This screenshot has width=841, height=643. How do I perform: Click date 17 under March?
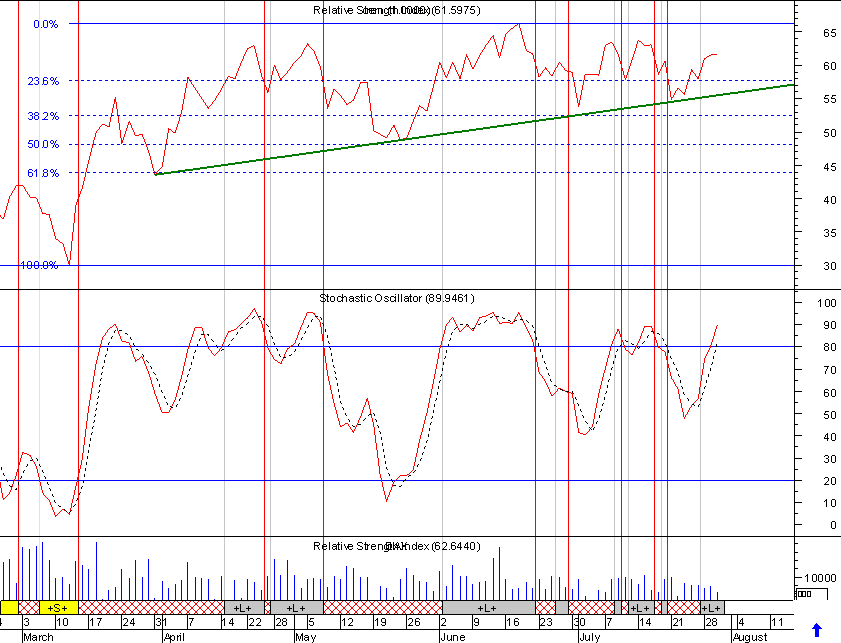click(95, 622)
